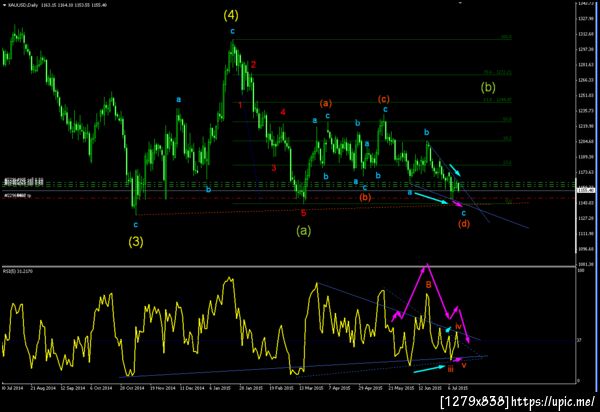This screenshot has height=412, width=600.
Task: Click the 1266.33 price axis value
Action: (586, 80)
